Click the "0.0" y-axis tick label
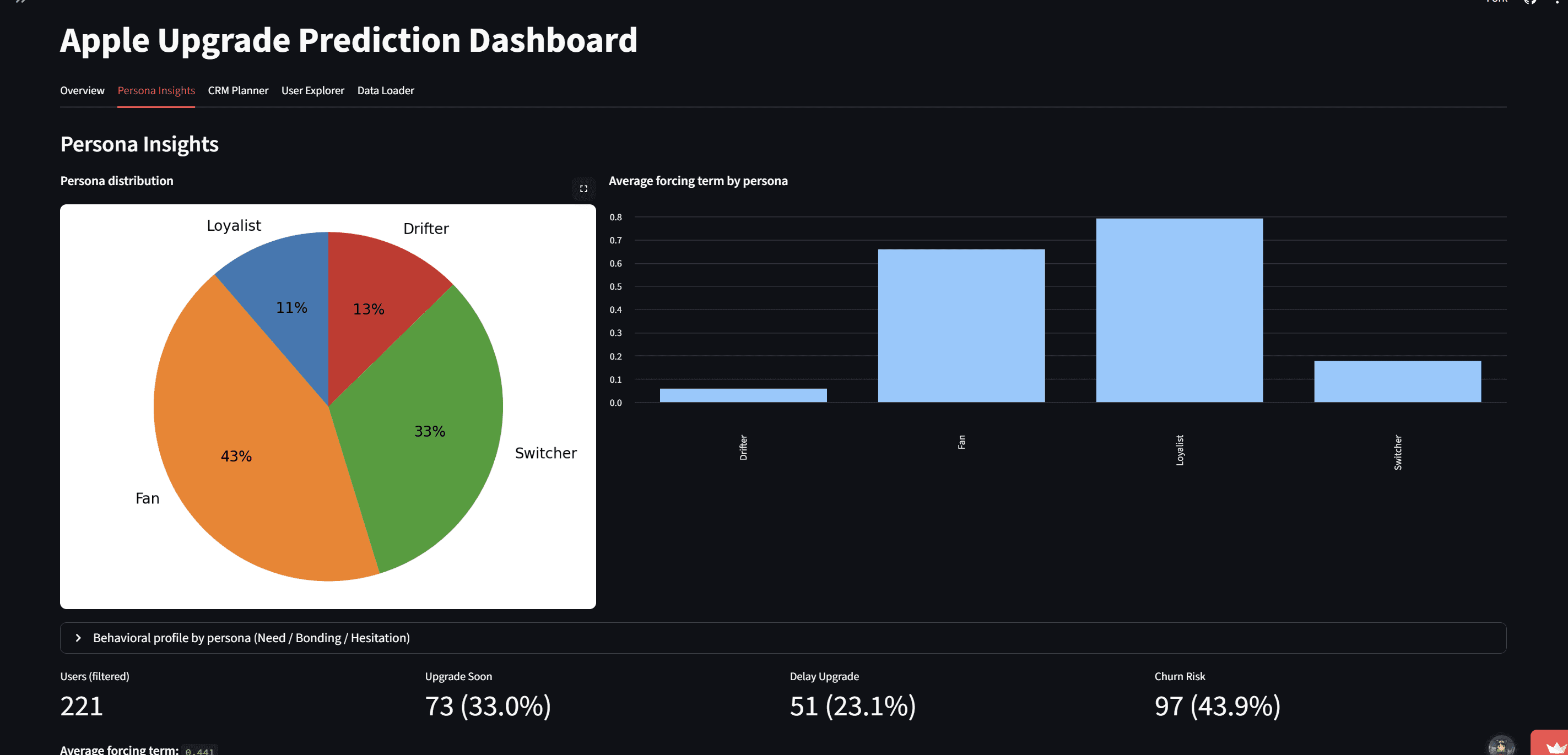The width and height of the screenshot is (1568, 755). [x=616, y=403]
